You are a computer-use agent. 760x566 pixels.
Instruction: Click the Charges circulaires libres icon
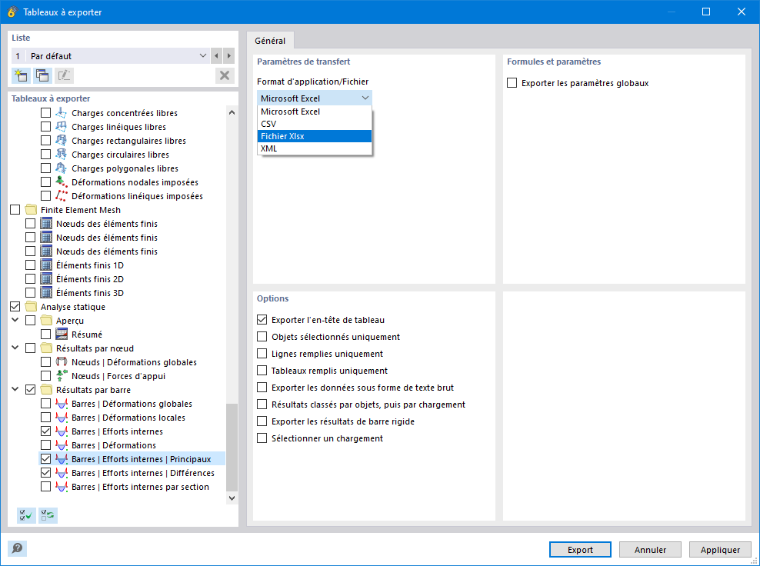click(x=61, y=155)
